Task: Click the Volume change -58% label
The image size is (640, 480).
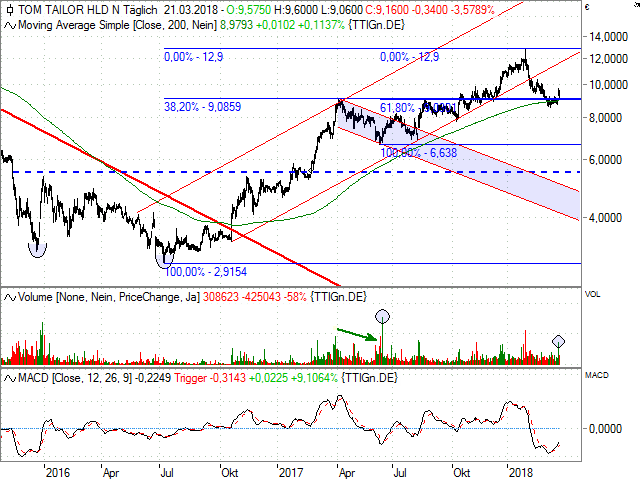Action: (294, 297)
